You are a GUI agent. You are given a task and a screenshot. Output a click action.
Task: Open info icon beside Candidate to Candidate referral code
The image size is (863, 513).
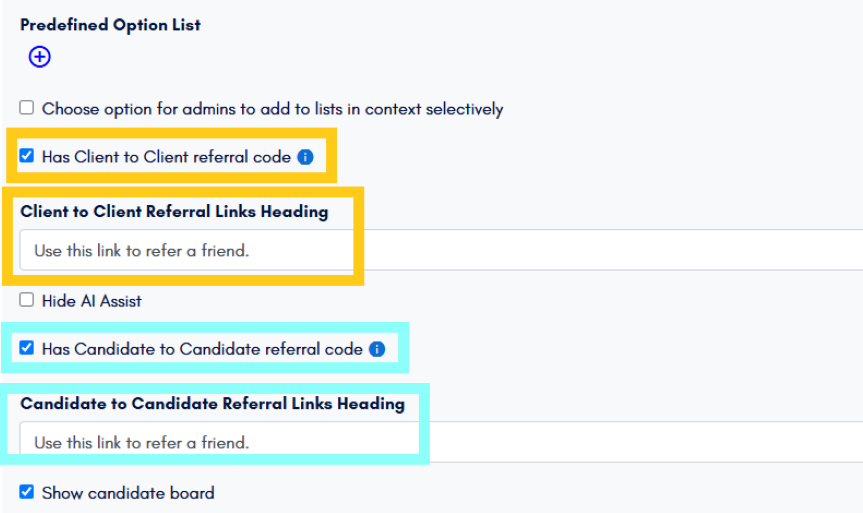(377, 349)
